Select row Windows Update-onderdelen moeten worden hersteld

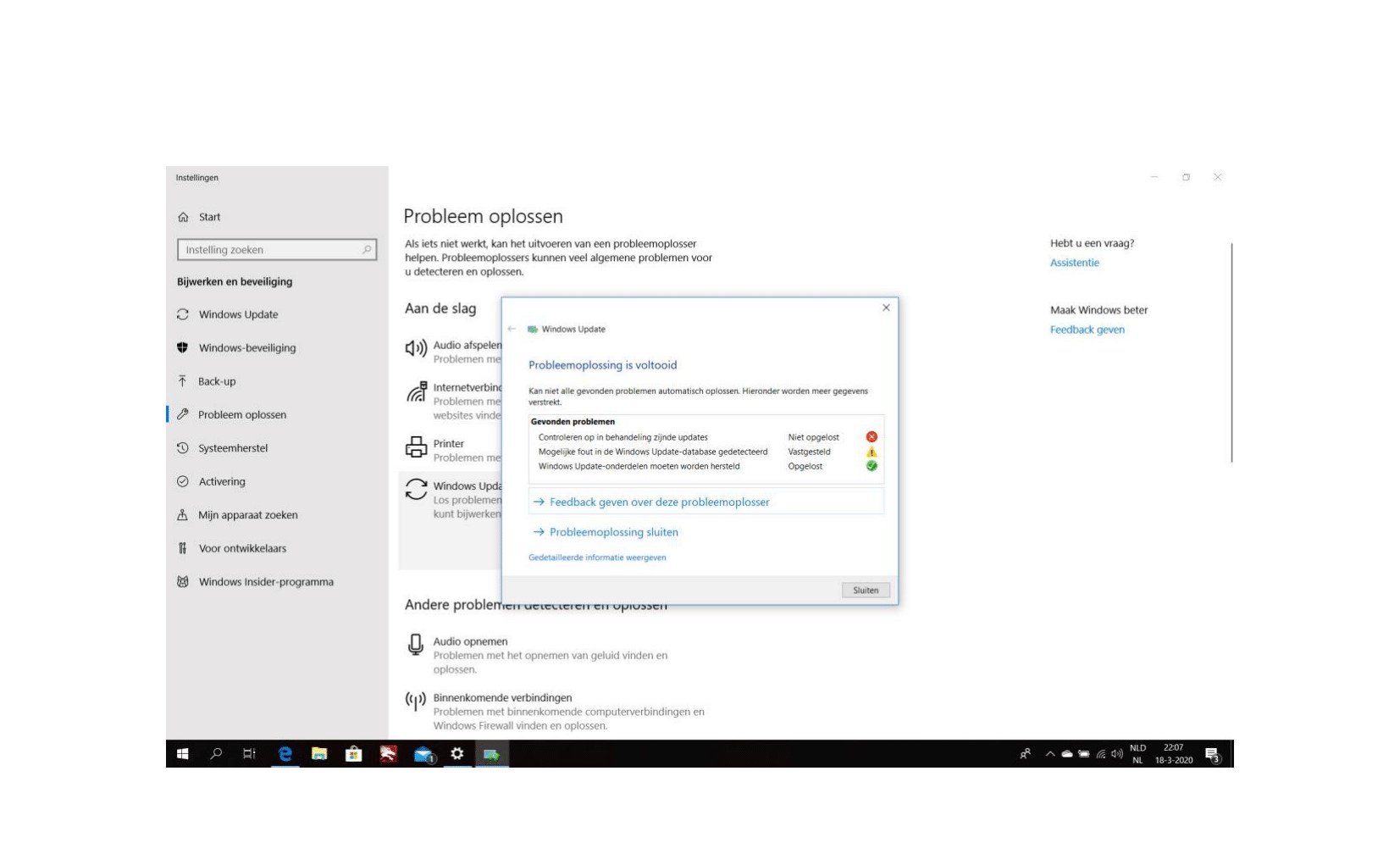pyautogui.click(x=706, y=466)
